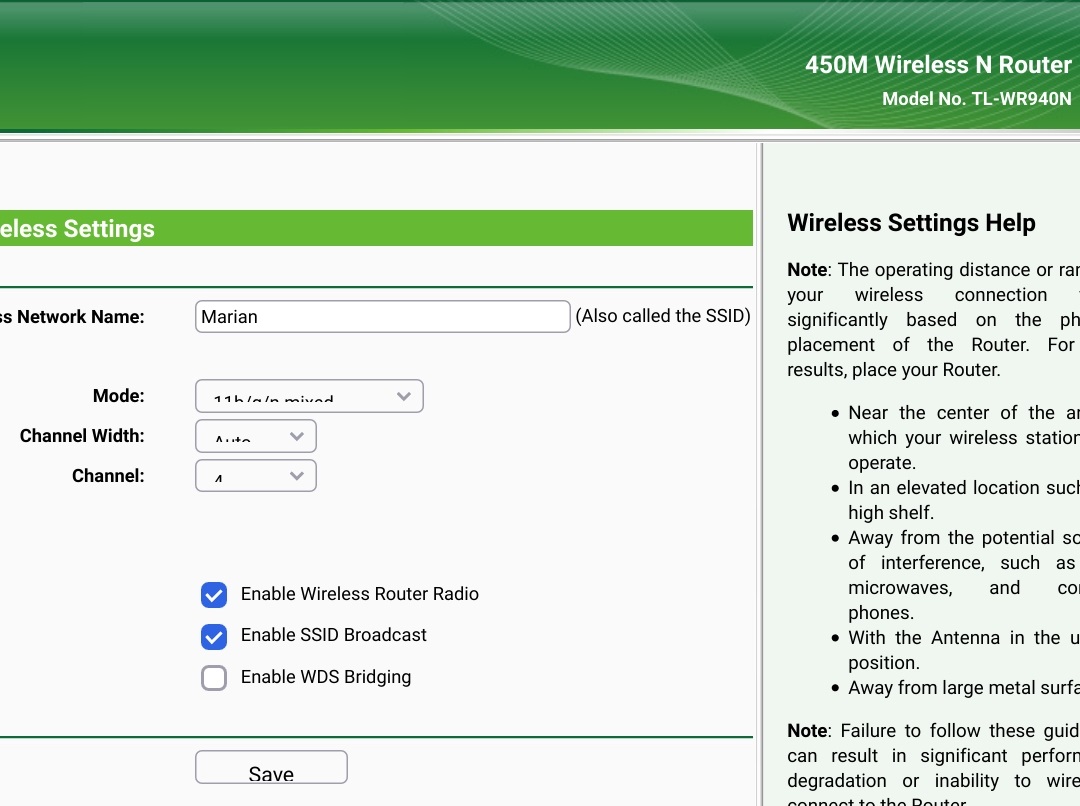
Task: Click the Channel Width chevron arrow
Action: coord(296,436)
